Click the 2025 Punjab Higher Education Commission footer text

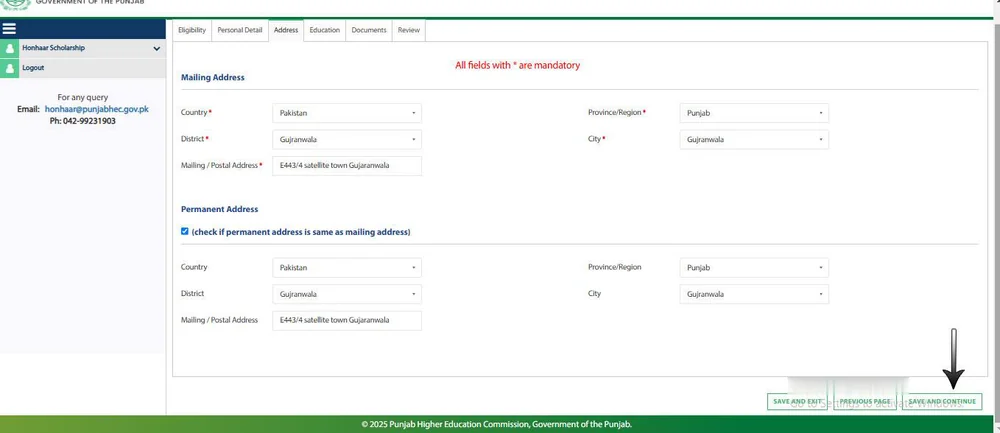click(497, 424)
